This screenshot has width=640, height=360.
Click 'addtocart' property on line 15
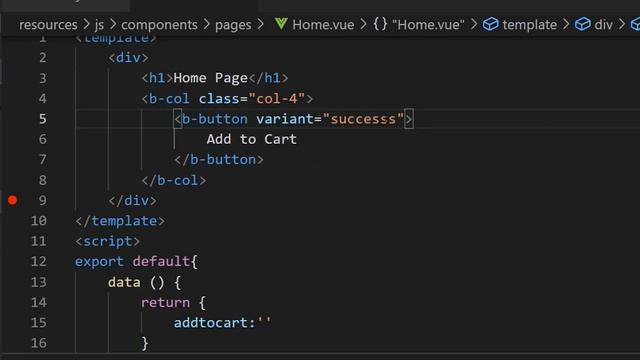pyautogui.click(x=211, y=323)
